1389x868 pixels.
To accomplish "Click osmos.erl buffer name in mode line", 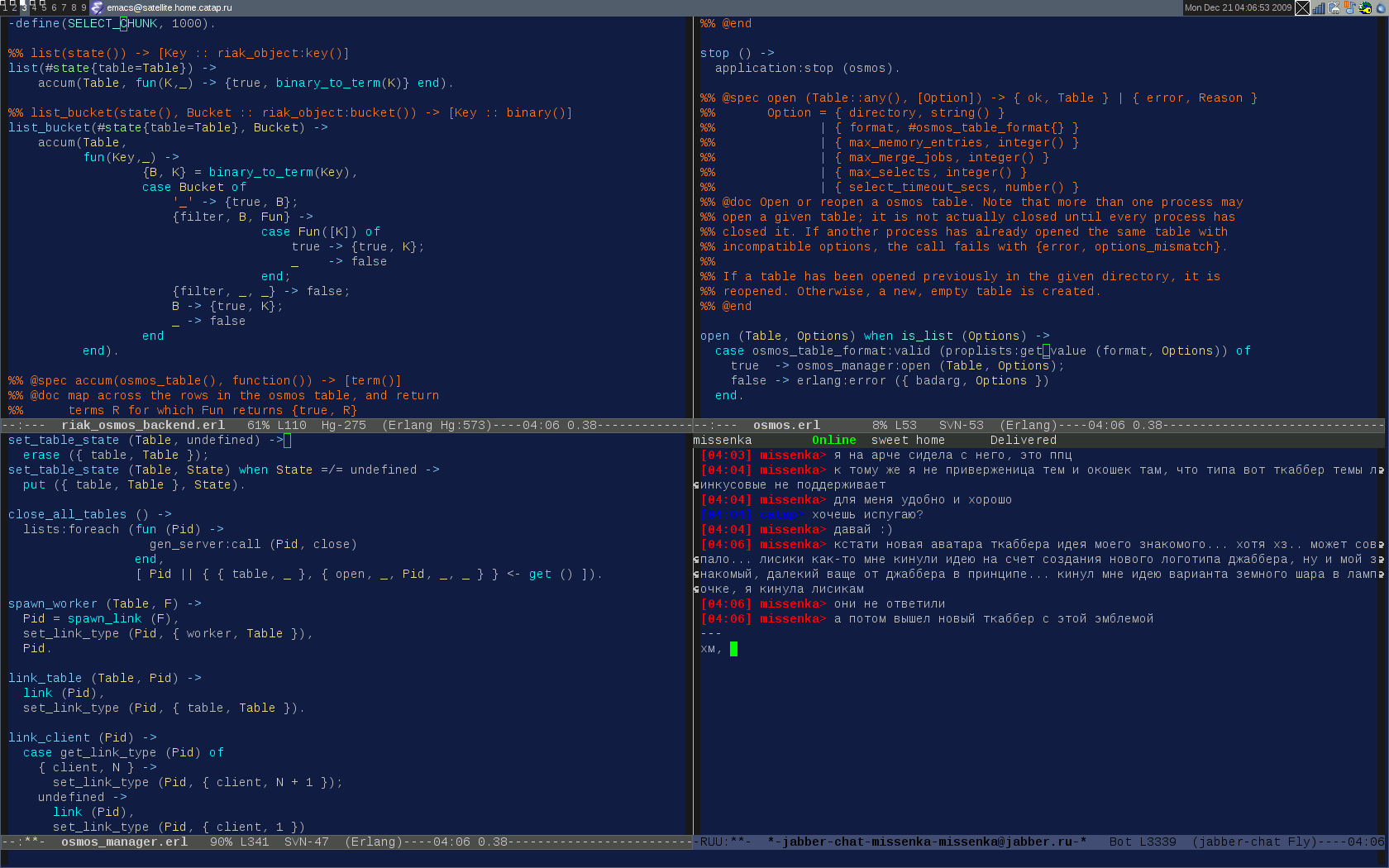I will (x=786, y=425).
